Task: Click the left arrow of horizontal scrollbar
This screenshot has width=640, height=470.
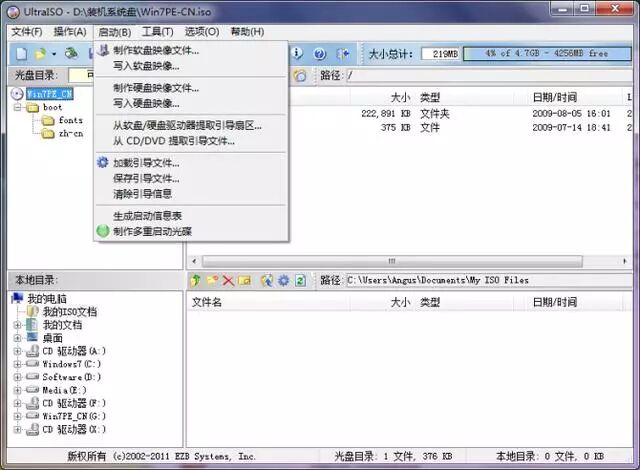Action: pos(194,261)
